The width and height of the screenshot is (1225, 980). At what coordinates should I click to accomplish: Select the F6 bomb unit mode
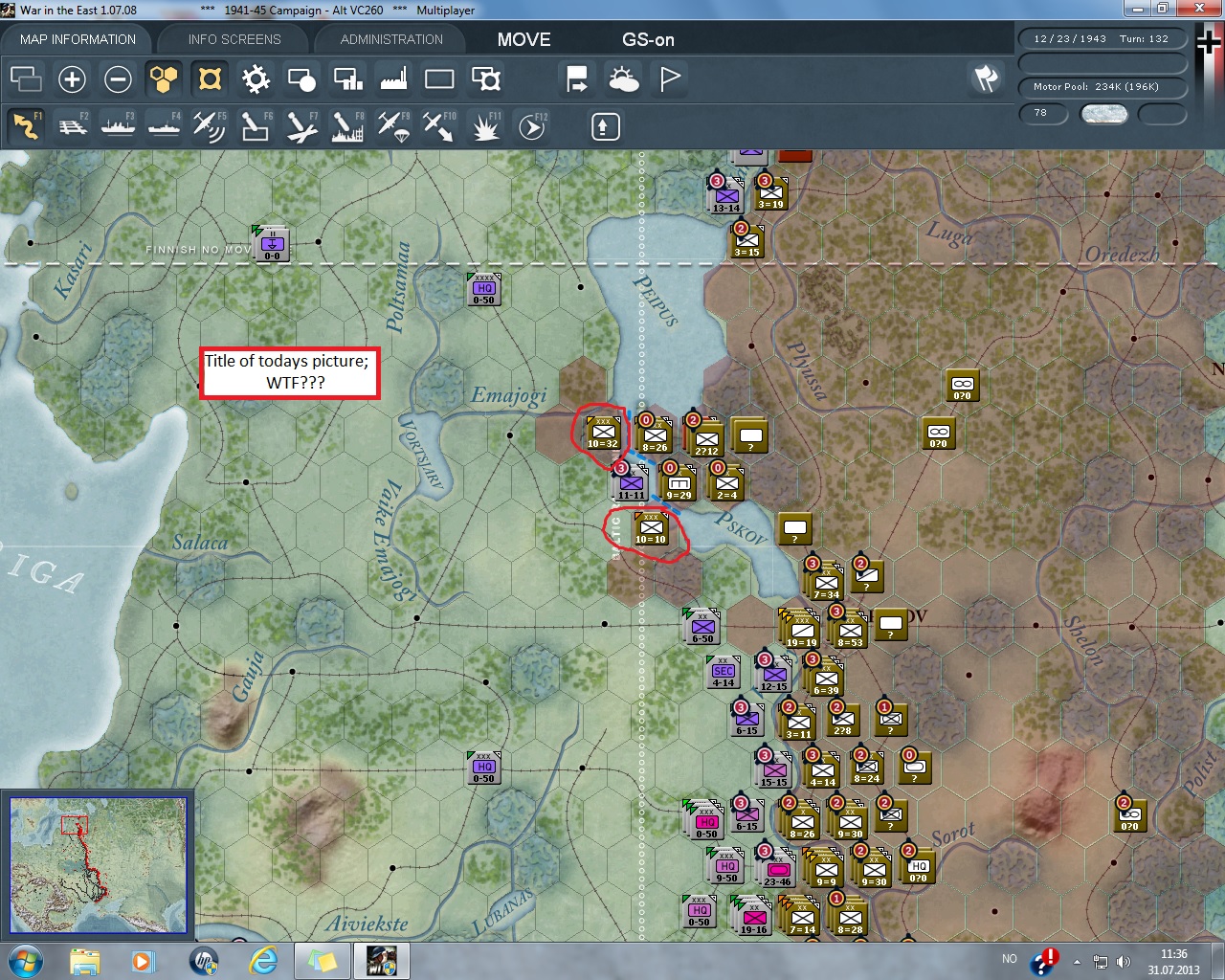click(256, 126)
